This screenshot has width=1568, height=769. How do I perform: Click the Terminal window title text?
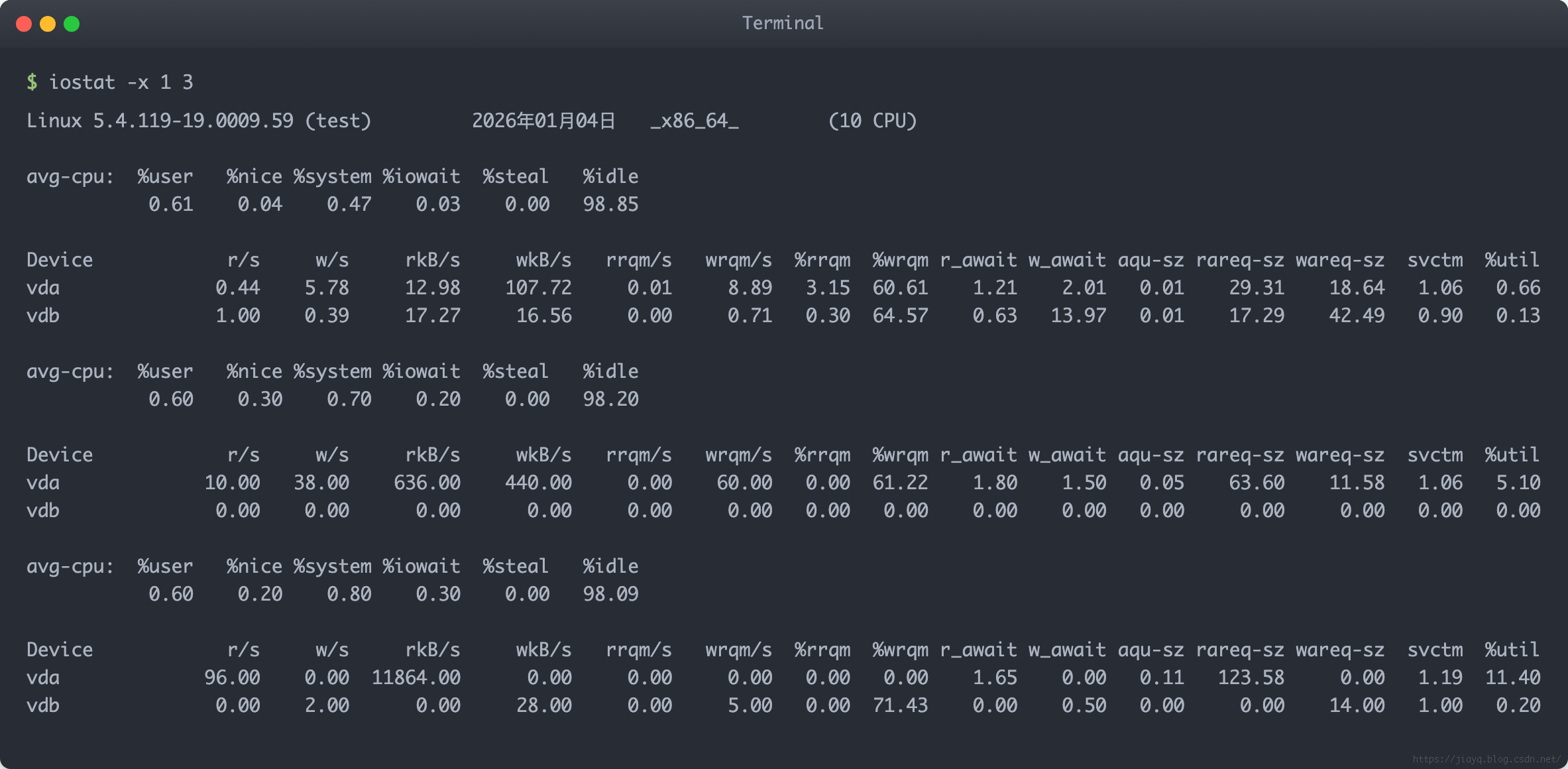pos(783,23)
